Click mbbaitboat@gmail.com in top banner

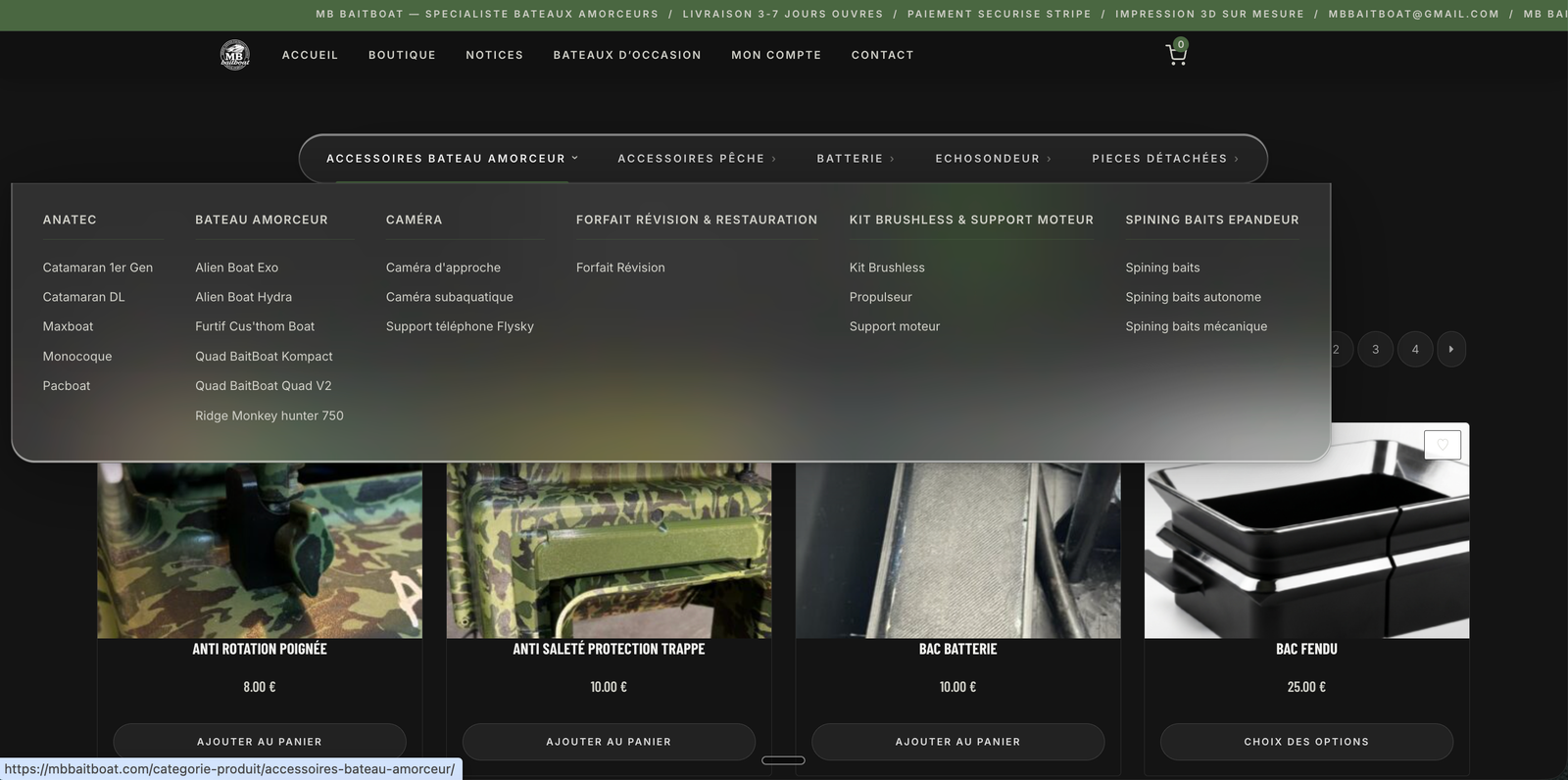tap(1414, 14)
